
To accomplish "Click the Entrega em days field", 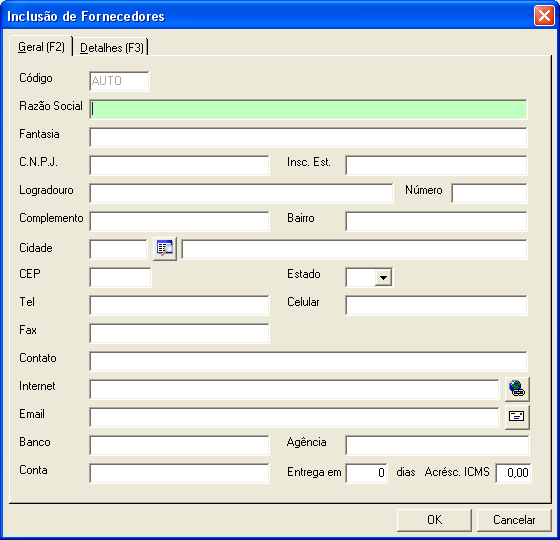I will (x=366, y=473).
